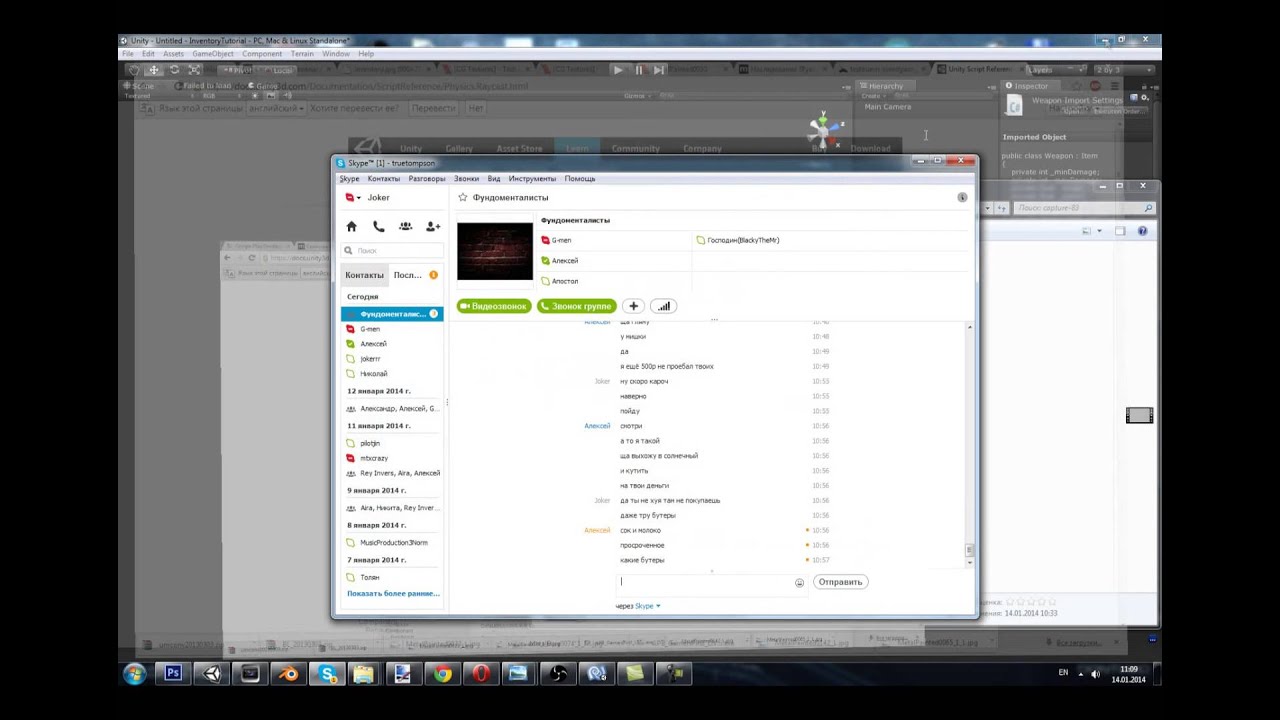Open Звонки menu in Skype
Viewport: 1280px width, 720px height.
point(466,179)
